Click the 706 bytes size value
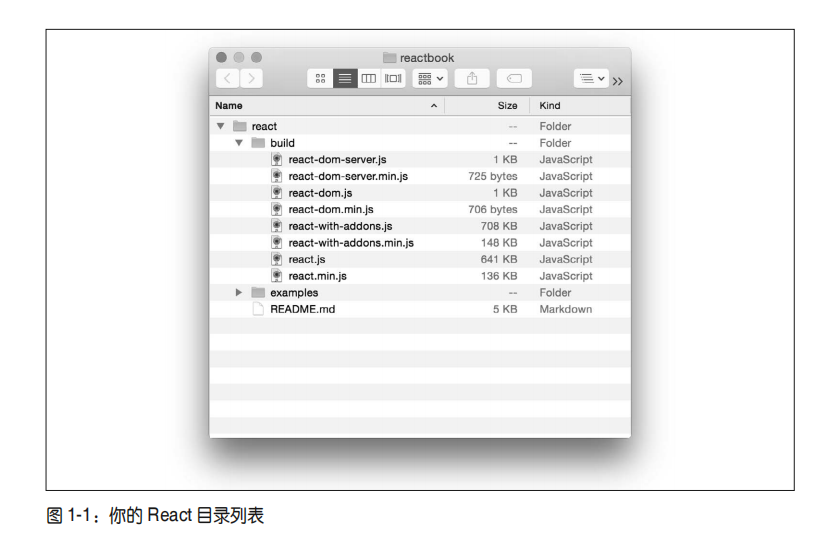 (493, 209)
